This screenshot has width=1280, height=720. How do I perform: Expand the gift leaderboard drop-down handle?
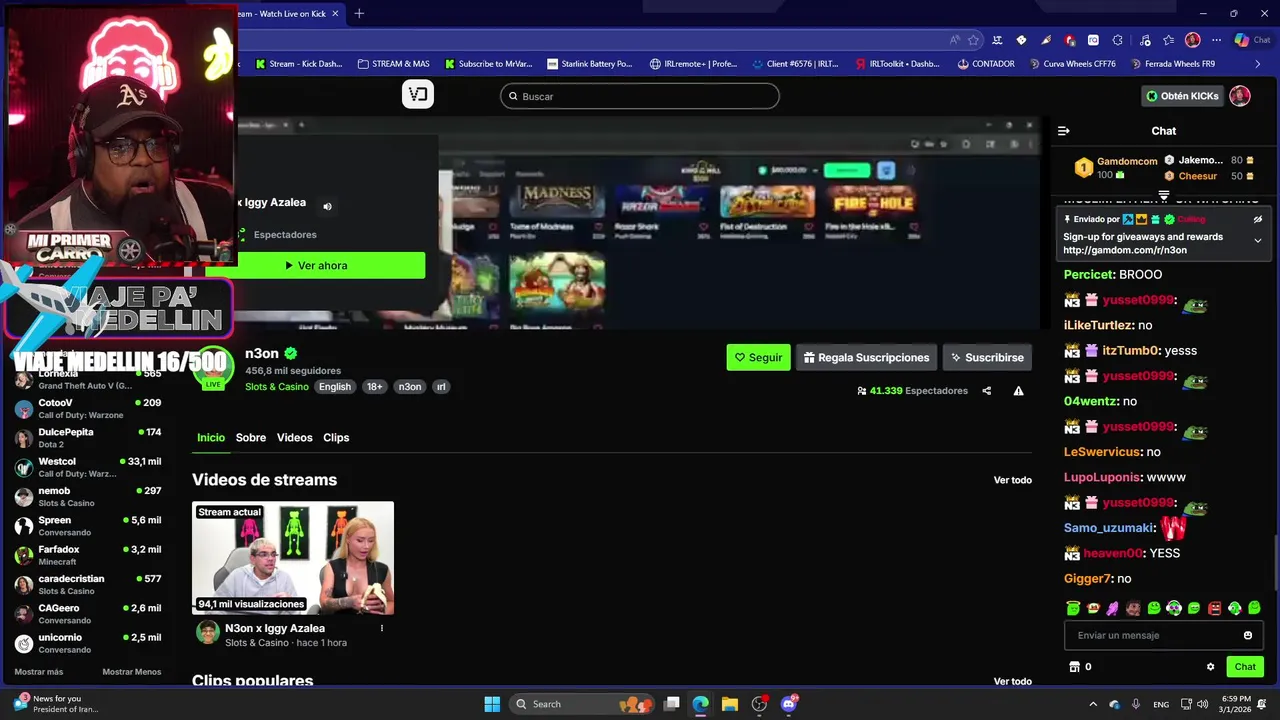coord(1164,195)
